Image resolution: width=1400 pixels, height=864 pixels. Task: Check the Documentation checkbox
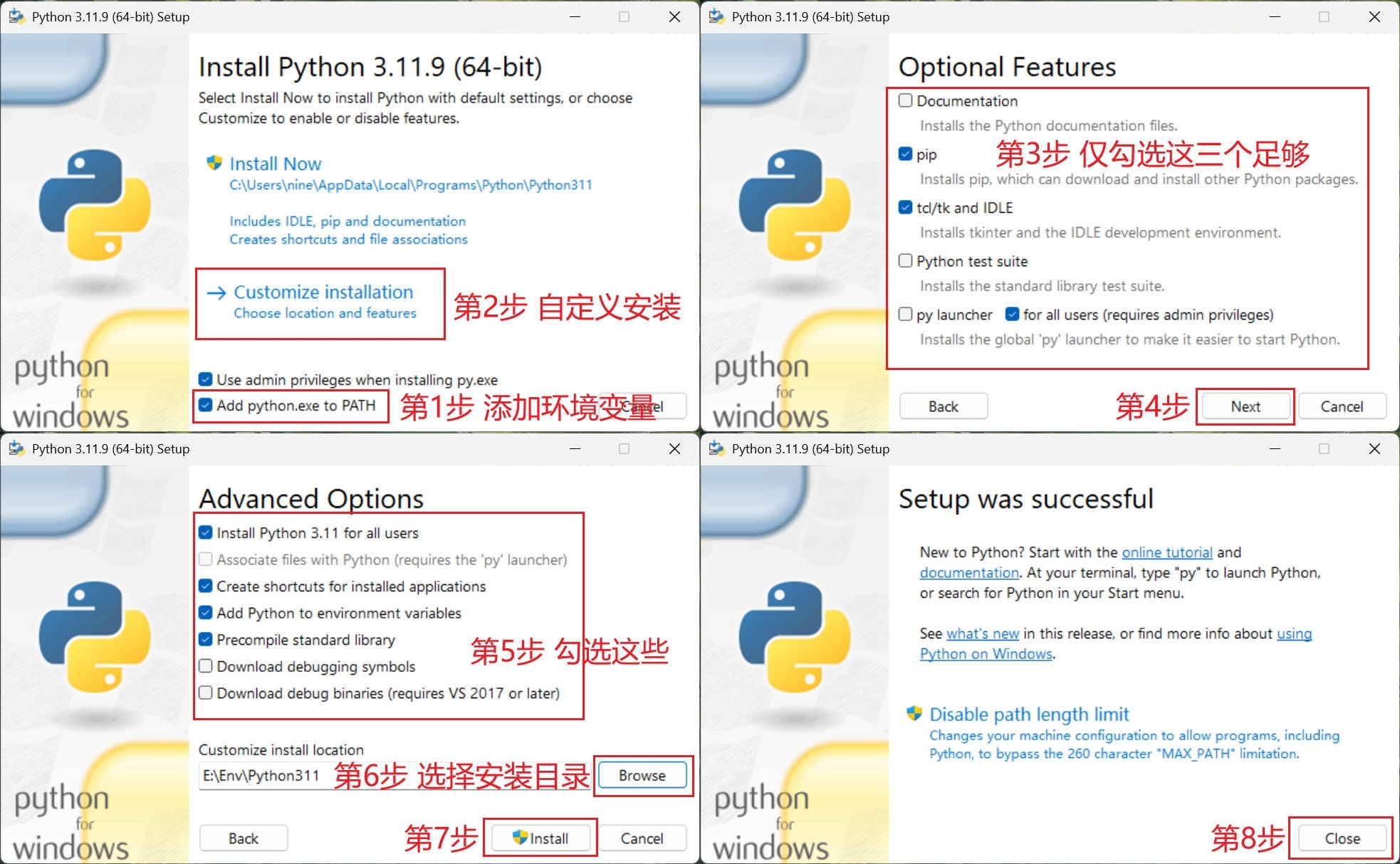click(904, 100)
